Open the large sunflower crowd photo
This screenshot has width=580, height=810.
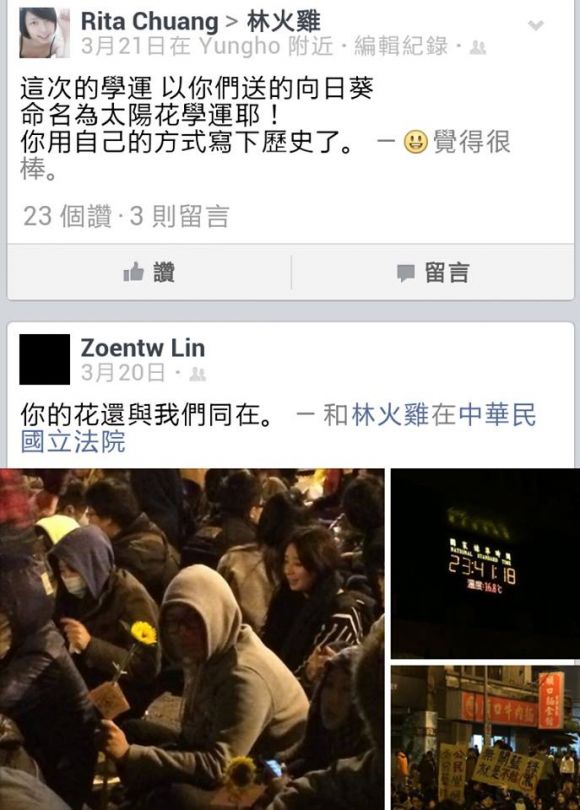pos(192,639)
